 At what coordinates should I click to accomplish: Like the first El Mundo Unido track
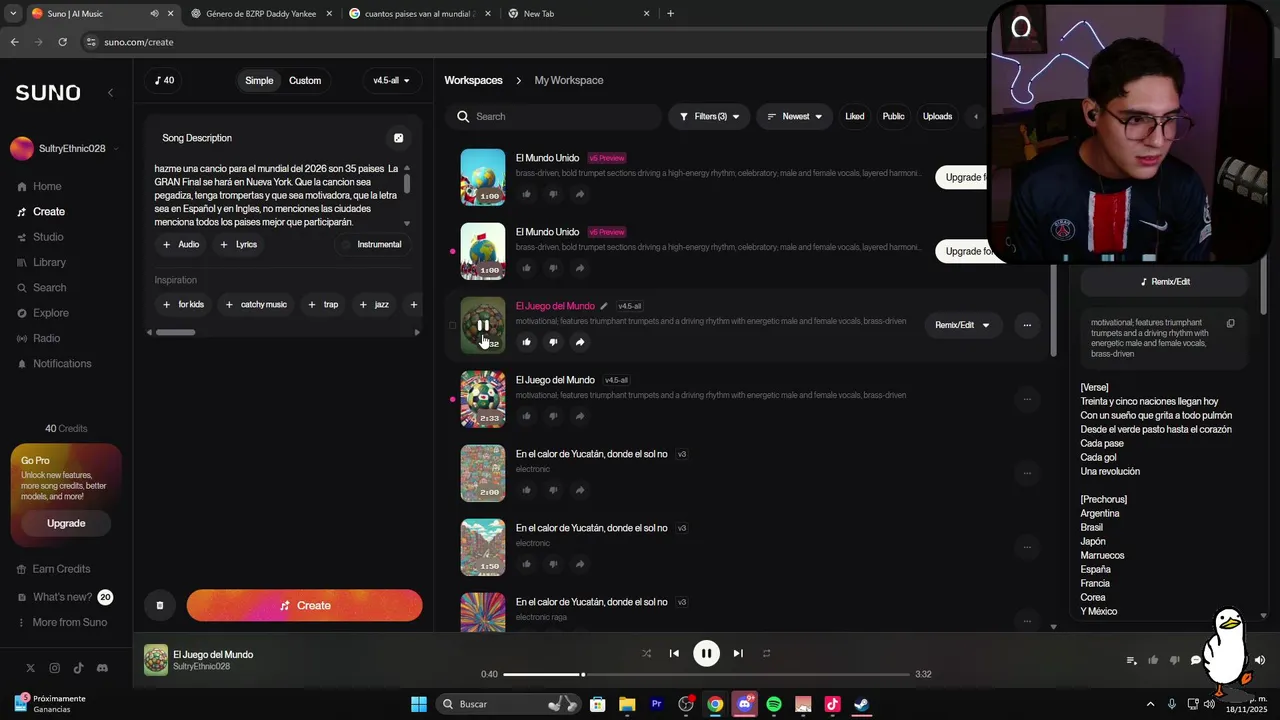(526, 194)
